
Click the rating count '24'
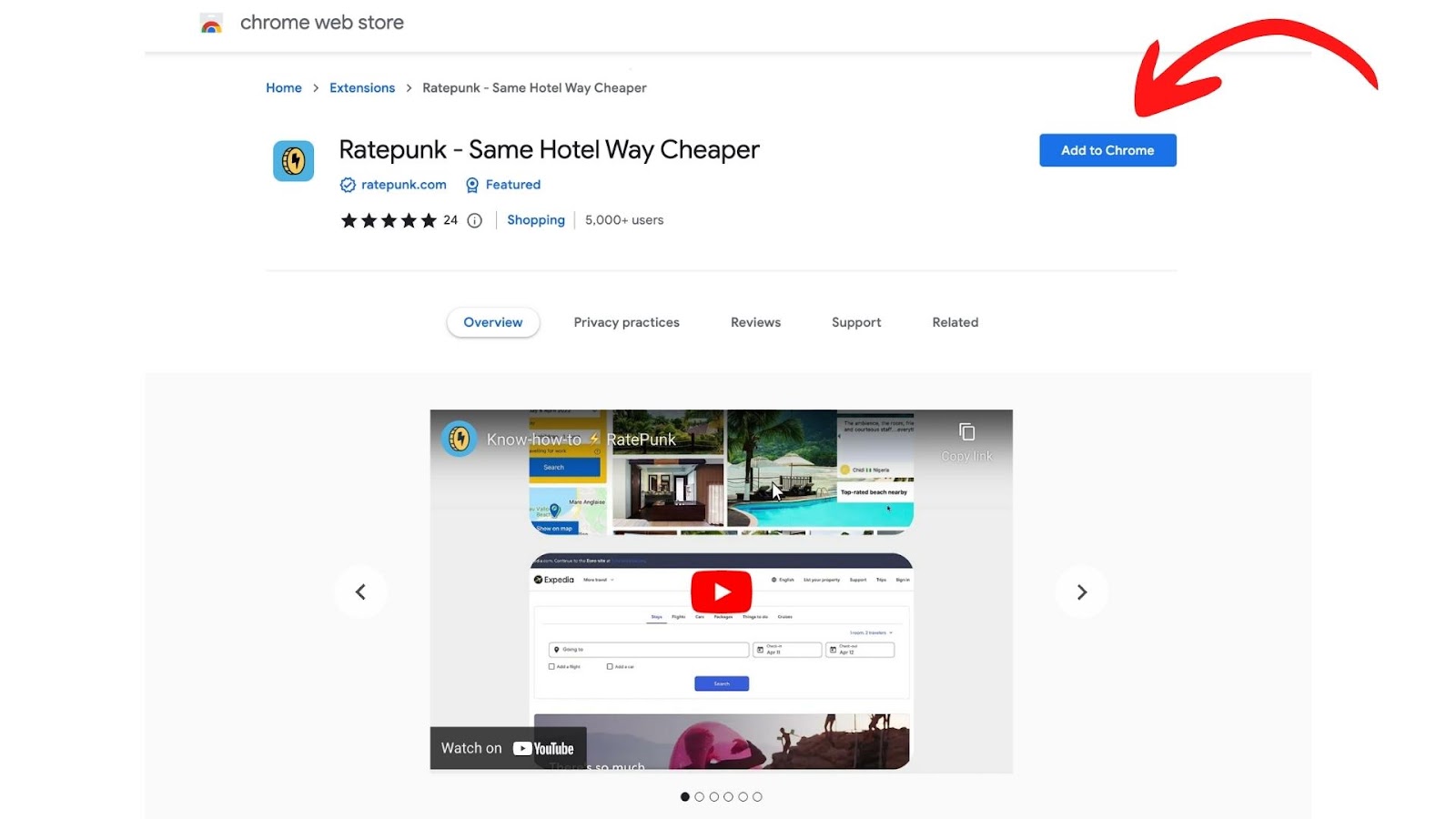(x=450, y=220)
